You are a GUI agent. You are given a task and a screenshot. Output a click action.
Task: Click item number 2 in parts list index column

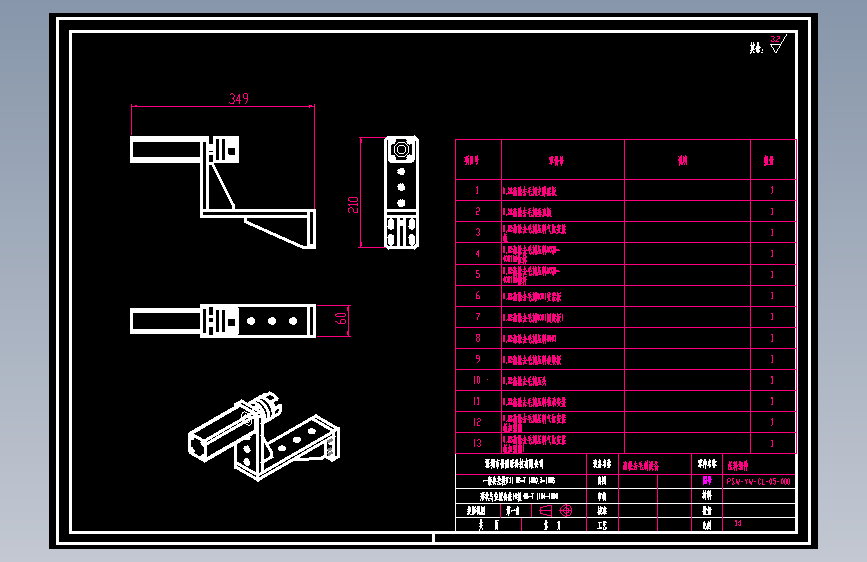[x=478, y=211]
